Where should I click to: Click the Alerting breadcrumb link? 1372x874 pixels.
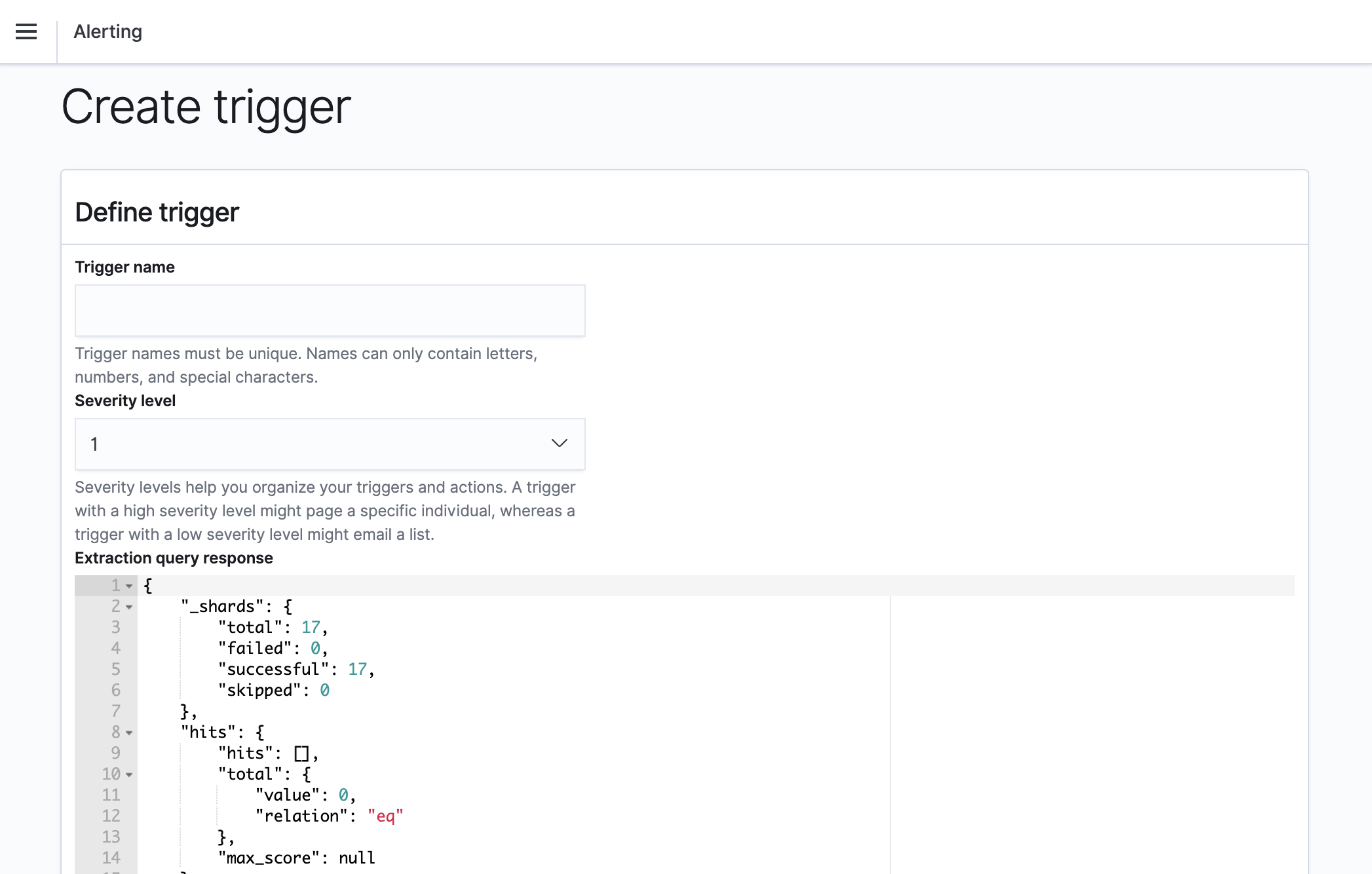pyautogui.click(x=107, y=31)
